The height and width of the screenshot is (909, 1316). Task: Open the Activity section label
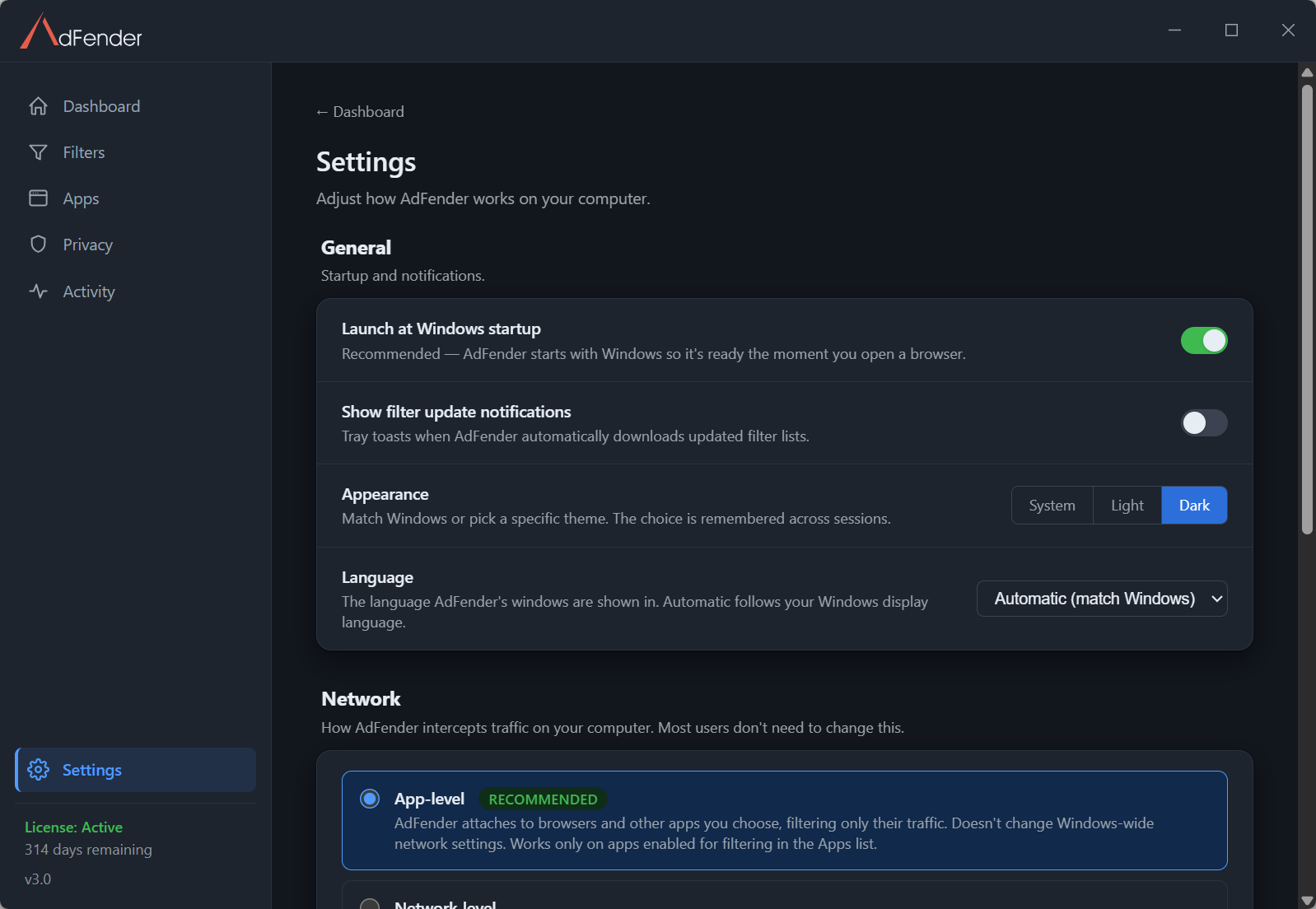click(89, 291)
